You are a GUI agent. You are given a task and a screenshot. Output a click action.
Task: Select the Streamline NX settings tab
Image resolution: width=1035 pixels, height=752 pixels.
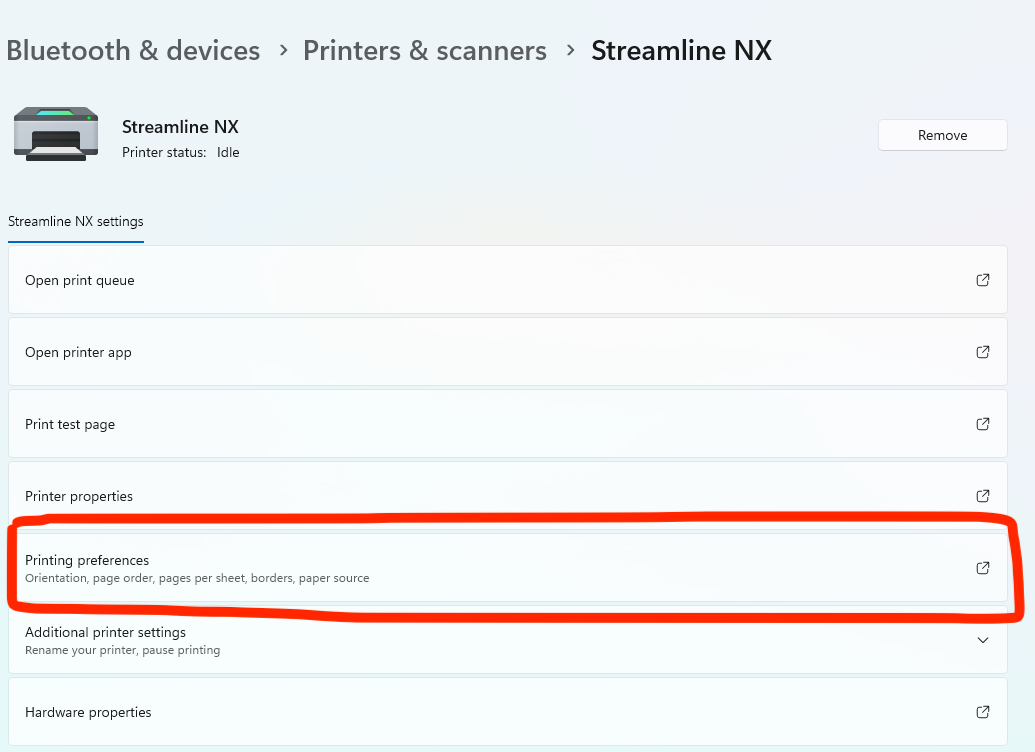coord(76,222)
